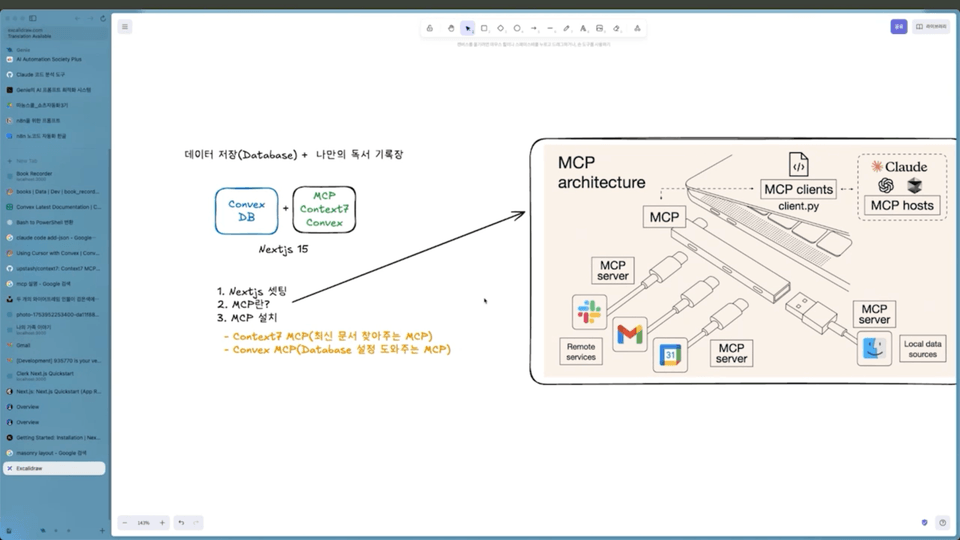This screenshot has height=540, width=960.
Task: Zoom in with the plus button
Action: coord(162,523)
